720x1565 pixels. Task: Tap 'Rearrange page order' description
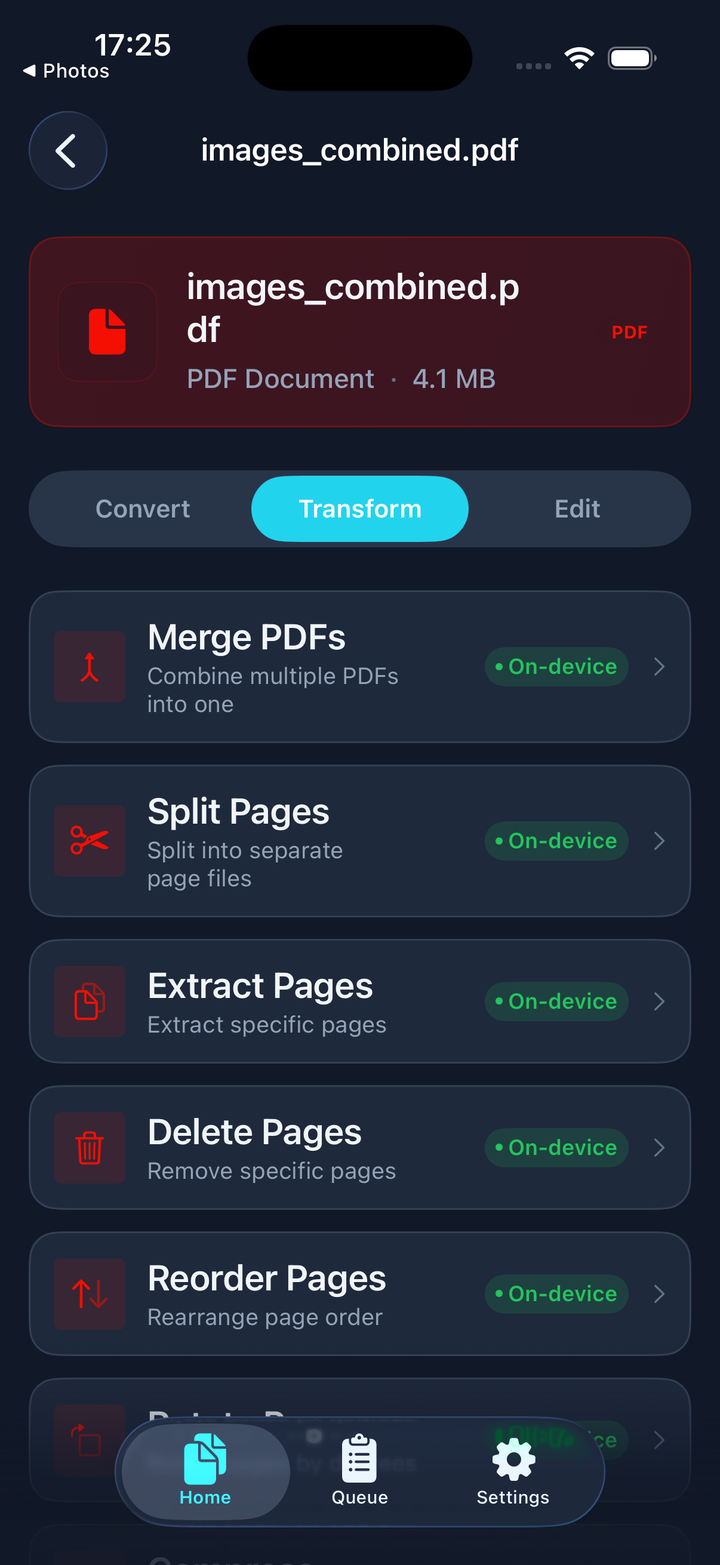265,1317
